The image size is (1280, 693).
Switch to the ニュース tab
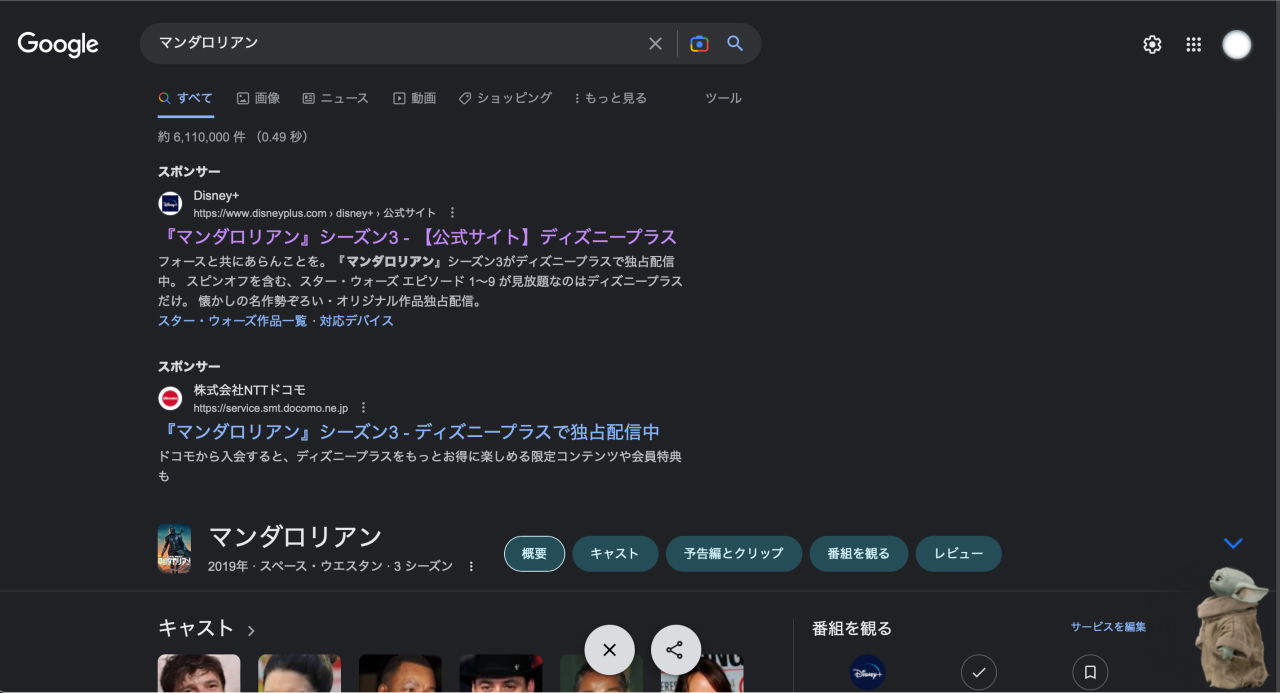point(336,98)
